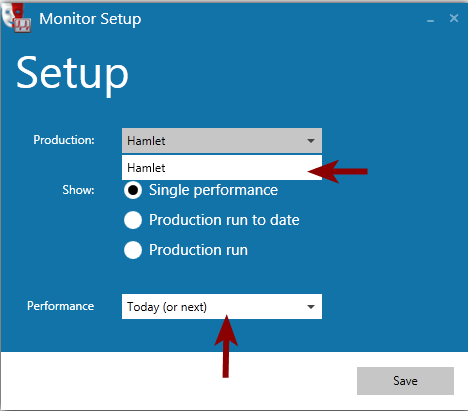Image resolution: width=468 pixels, height=411 pixels.
Task: Close the Monitor Setup window
Action: [454, 18]
